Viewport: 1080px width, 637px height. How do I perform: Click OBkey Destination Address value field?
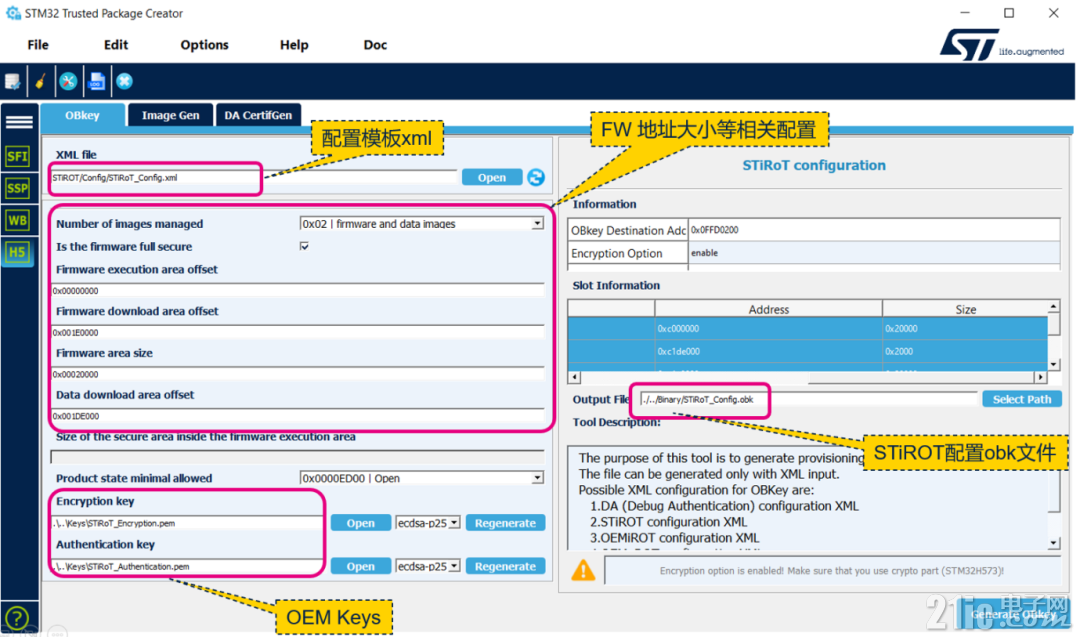(x=874, y=230)
